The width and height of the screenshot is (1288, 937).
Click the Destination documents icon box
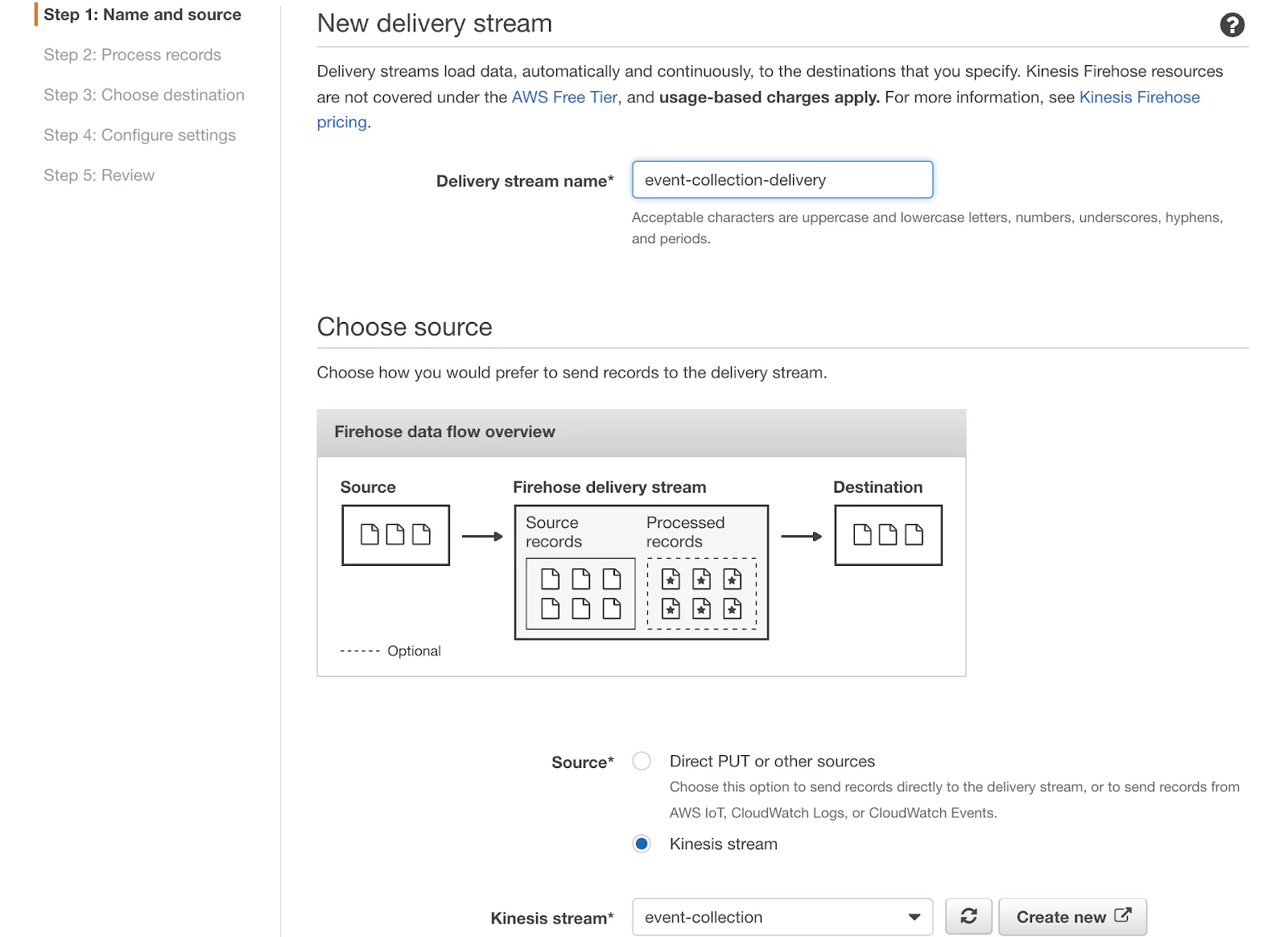(x=888, y=535)
